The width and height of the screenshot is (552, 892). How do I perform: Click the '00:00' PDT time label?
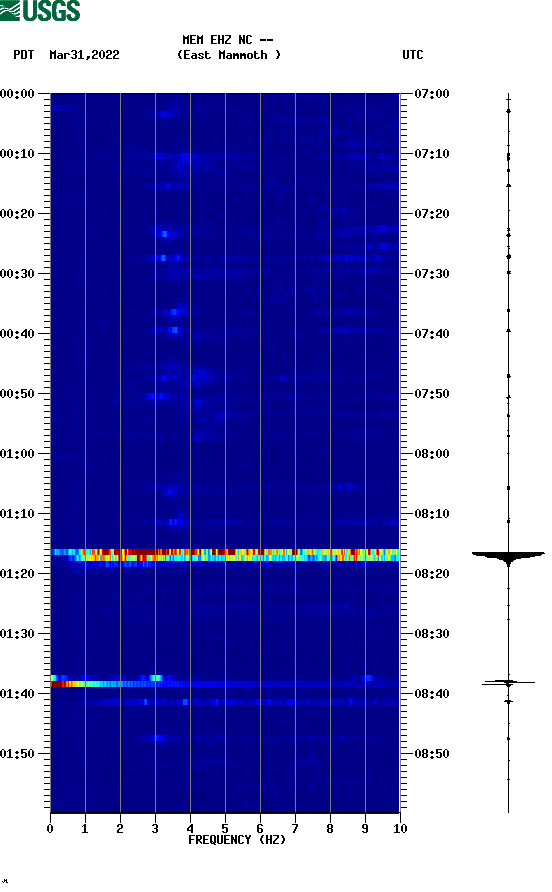point(18,94)
